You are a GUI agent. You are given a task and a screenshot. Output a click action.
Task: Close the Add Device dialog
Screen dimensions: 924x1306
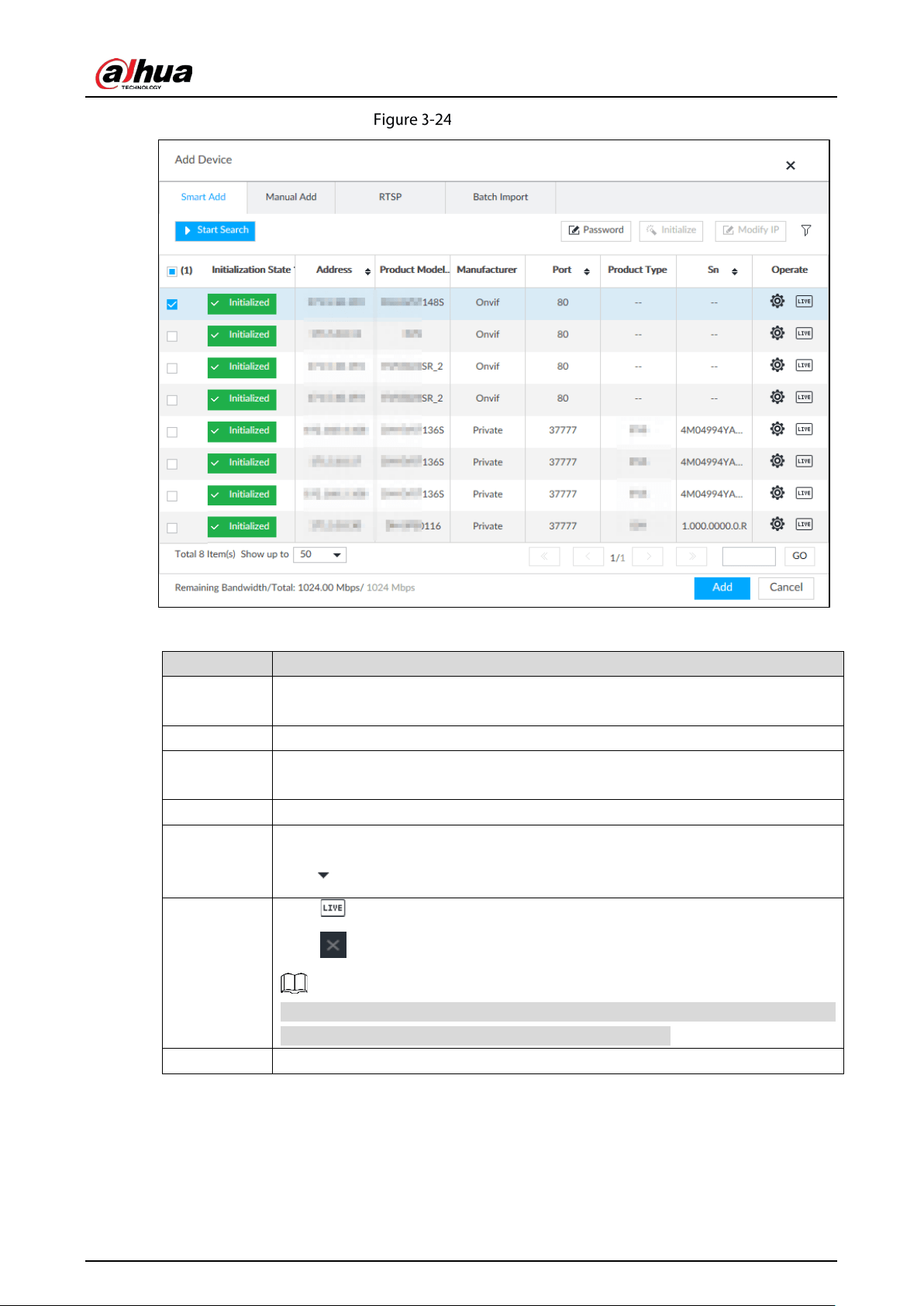point(791,165)
